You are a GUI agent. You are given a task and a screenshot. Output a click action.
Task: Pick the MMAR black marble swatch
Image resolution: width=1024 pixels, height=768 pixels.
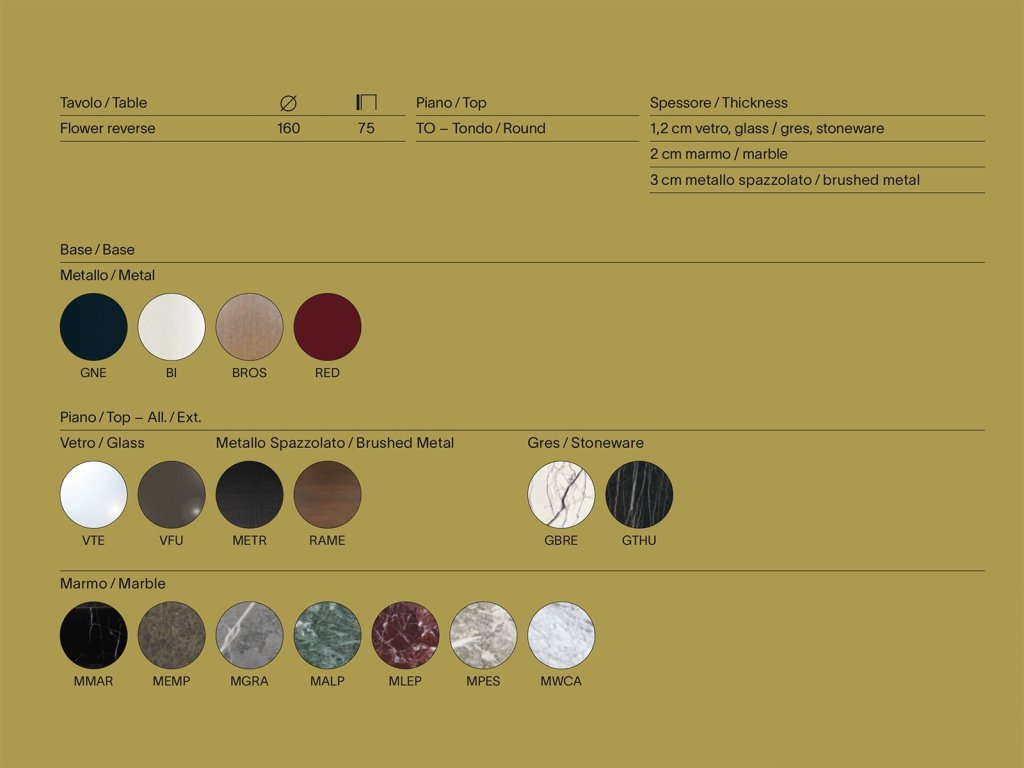pyautogui.click(x=94, y=635)
